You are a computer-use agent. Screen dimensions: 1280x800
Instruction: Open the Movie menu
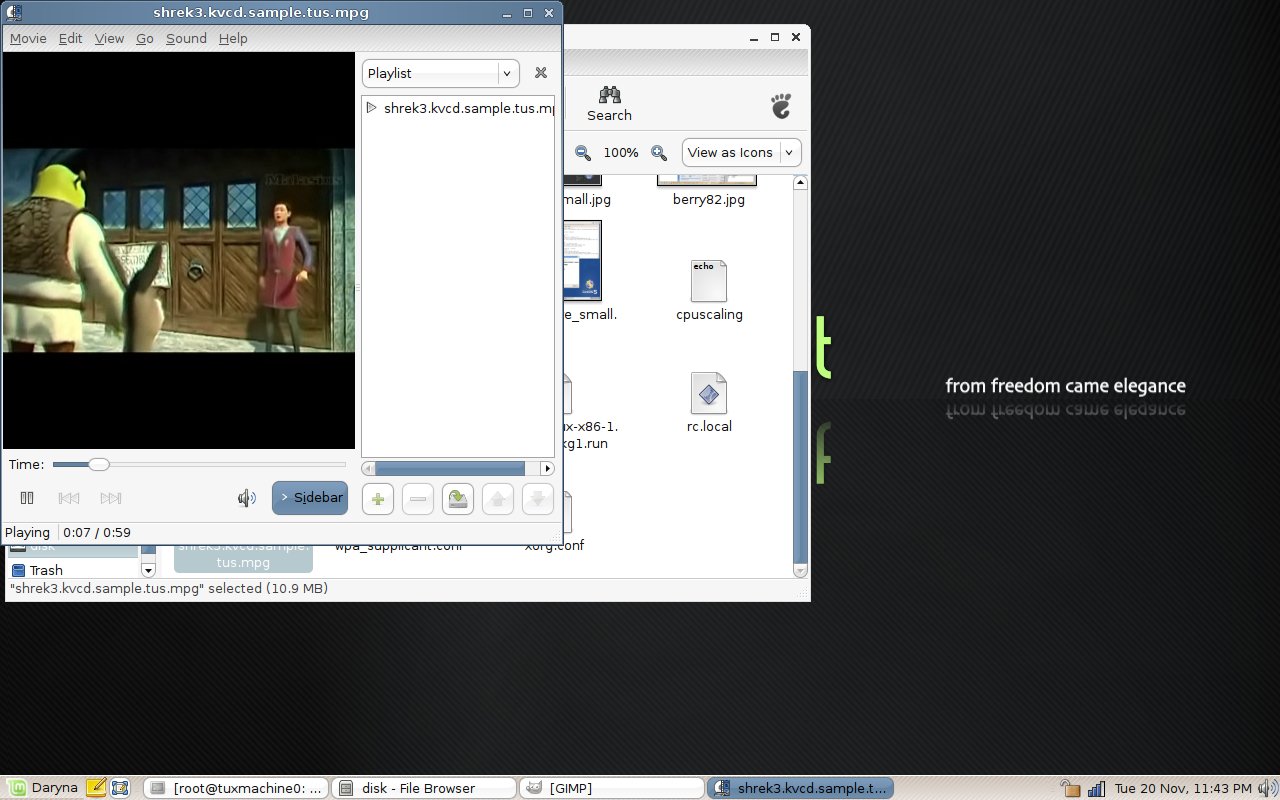click(28, 38)
